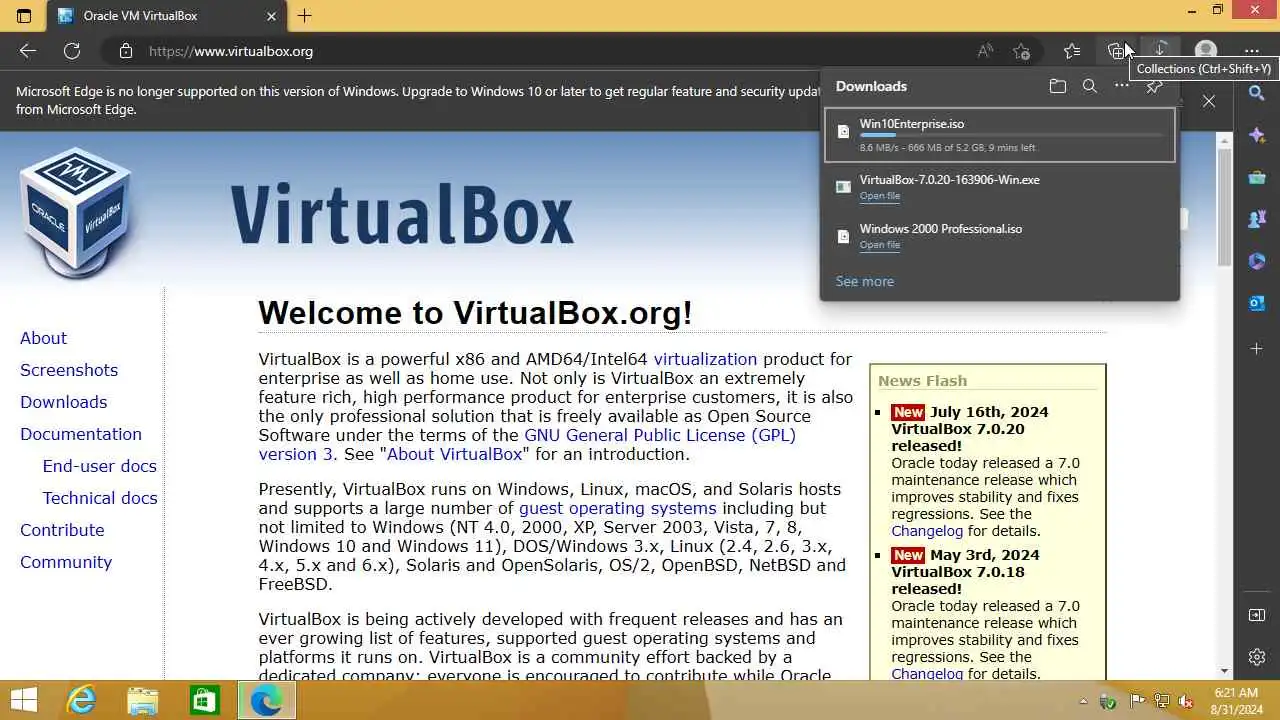Viewport: 1280px width, 720px height.
Task: Select Win10Enterprise.iso download entry
Action: (1000, 134)
